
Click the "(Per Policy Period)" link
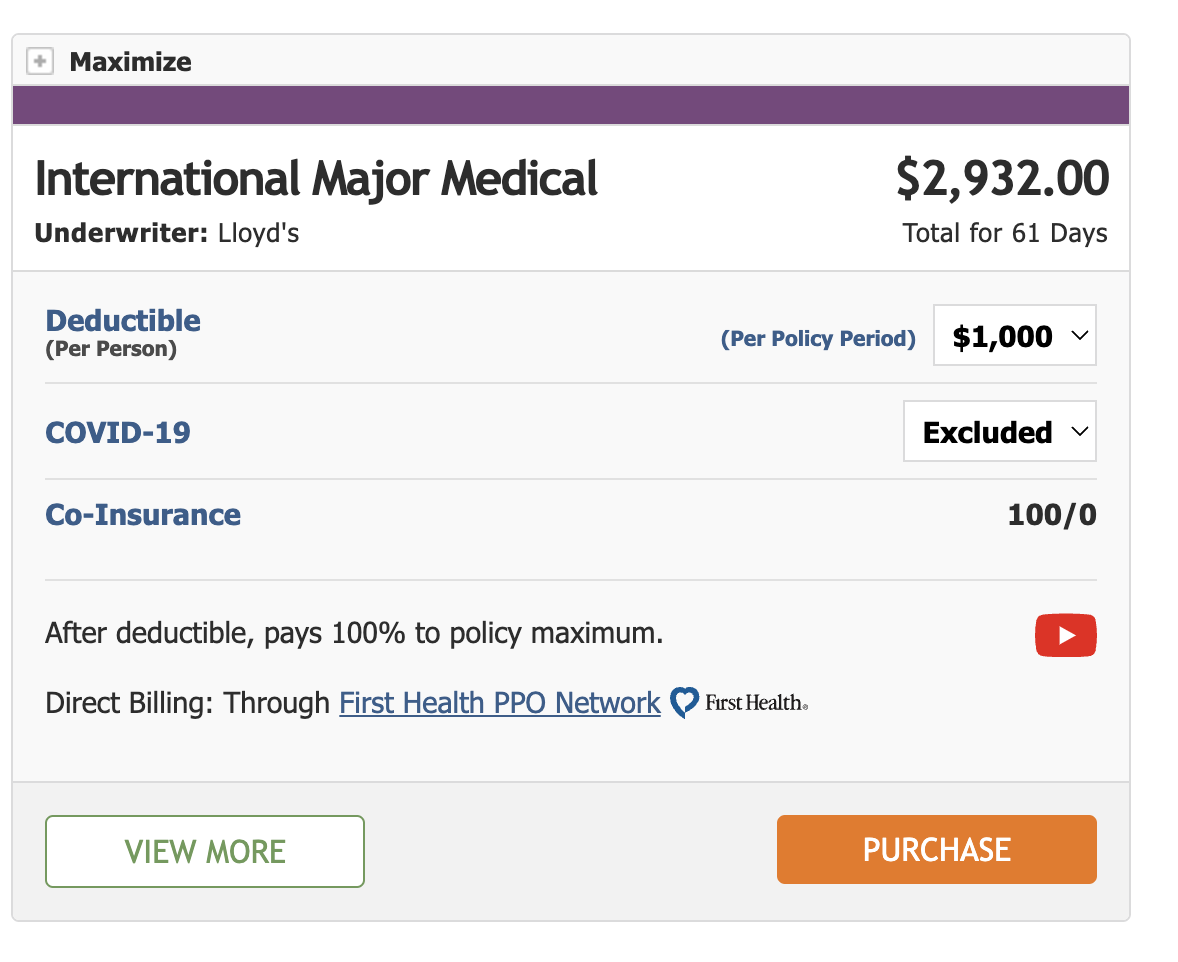click(x=818, y=339)
